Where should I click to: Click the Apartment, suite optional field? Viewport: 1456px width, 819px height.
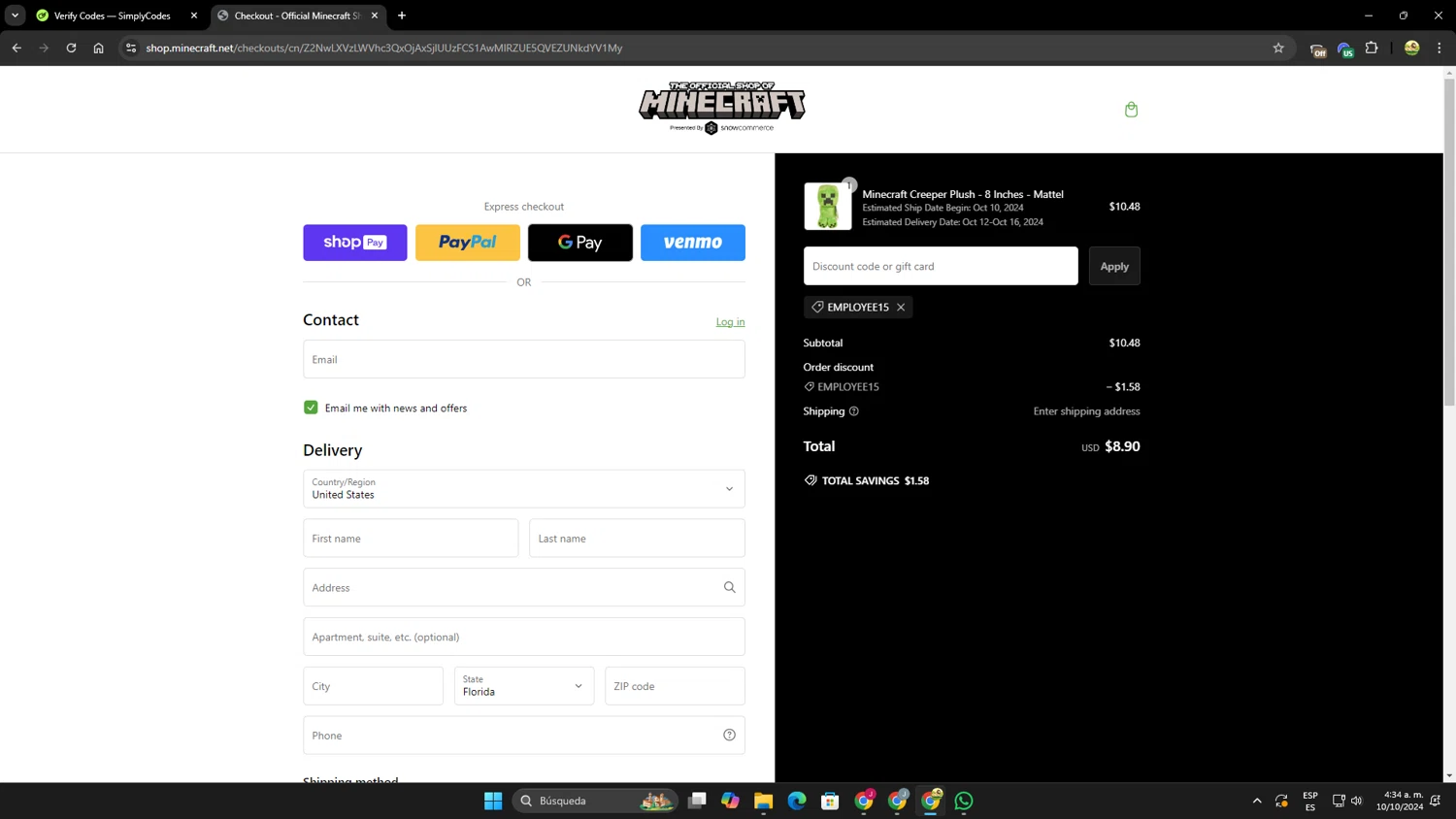[x=524, y=637]
